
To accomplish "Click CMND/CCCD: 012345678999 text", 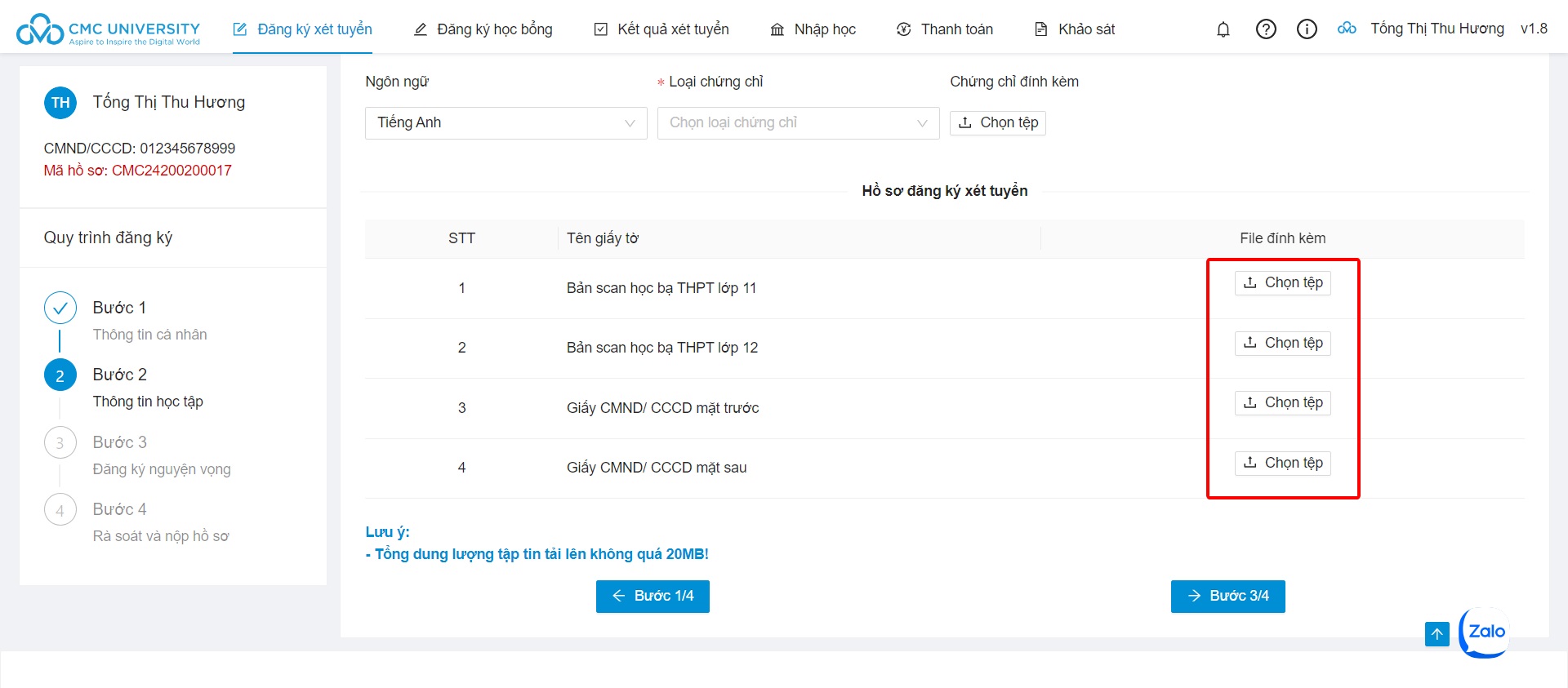I will 140,149.
